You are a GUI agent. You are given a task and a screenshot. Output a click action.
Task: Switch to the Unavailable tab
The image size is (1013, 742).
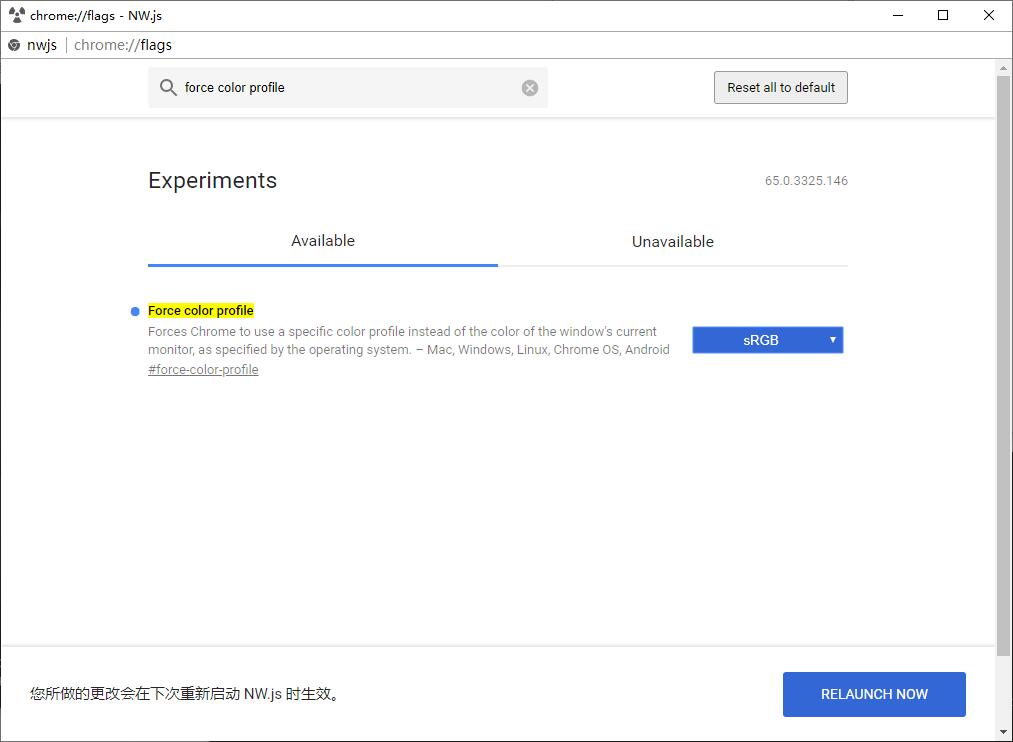(673, 242)
